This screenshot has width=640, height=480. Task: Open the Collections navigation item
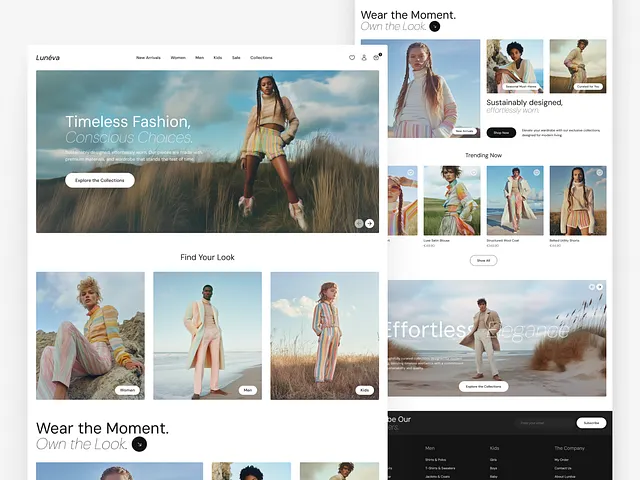pos(261,58)
